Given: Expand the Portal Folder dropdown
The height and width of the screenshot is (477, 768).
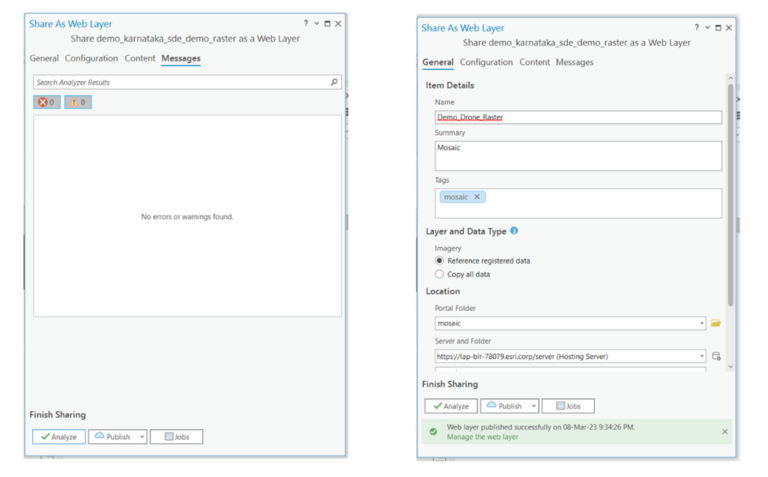Looking at the screenshot, I should (x=702, y=324).
